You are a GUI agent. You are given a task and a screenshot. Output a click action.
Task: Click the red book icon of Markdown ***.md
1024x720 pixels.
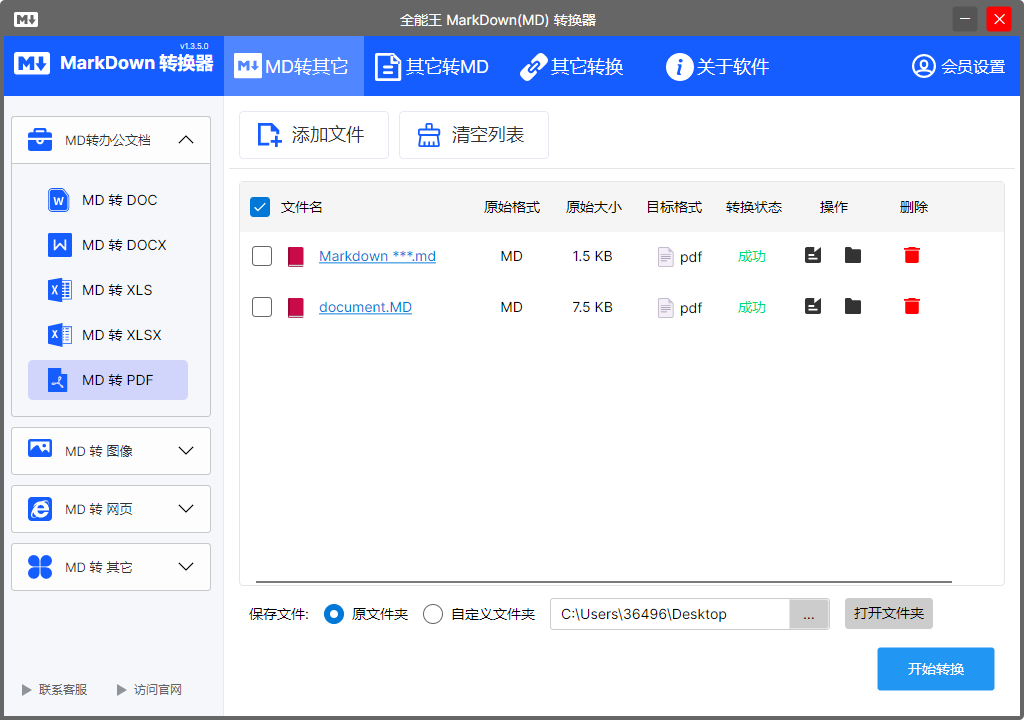tap(296, 257)
